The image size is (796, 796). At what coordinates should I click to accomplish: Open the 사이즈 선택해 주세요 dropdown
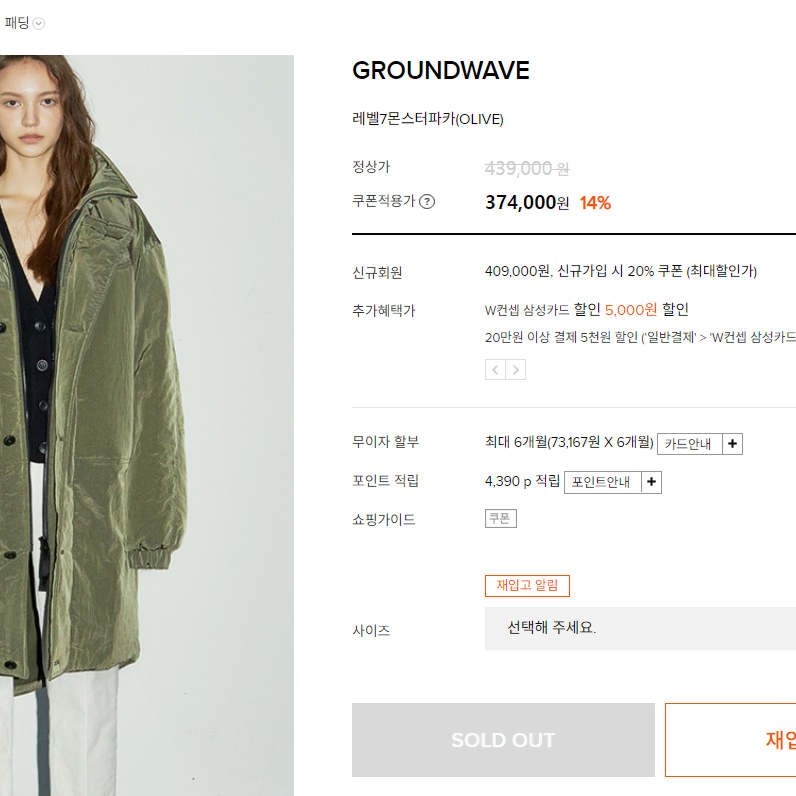point(640,628)
